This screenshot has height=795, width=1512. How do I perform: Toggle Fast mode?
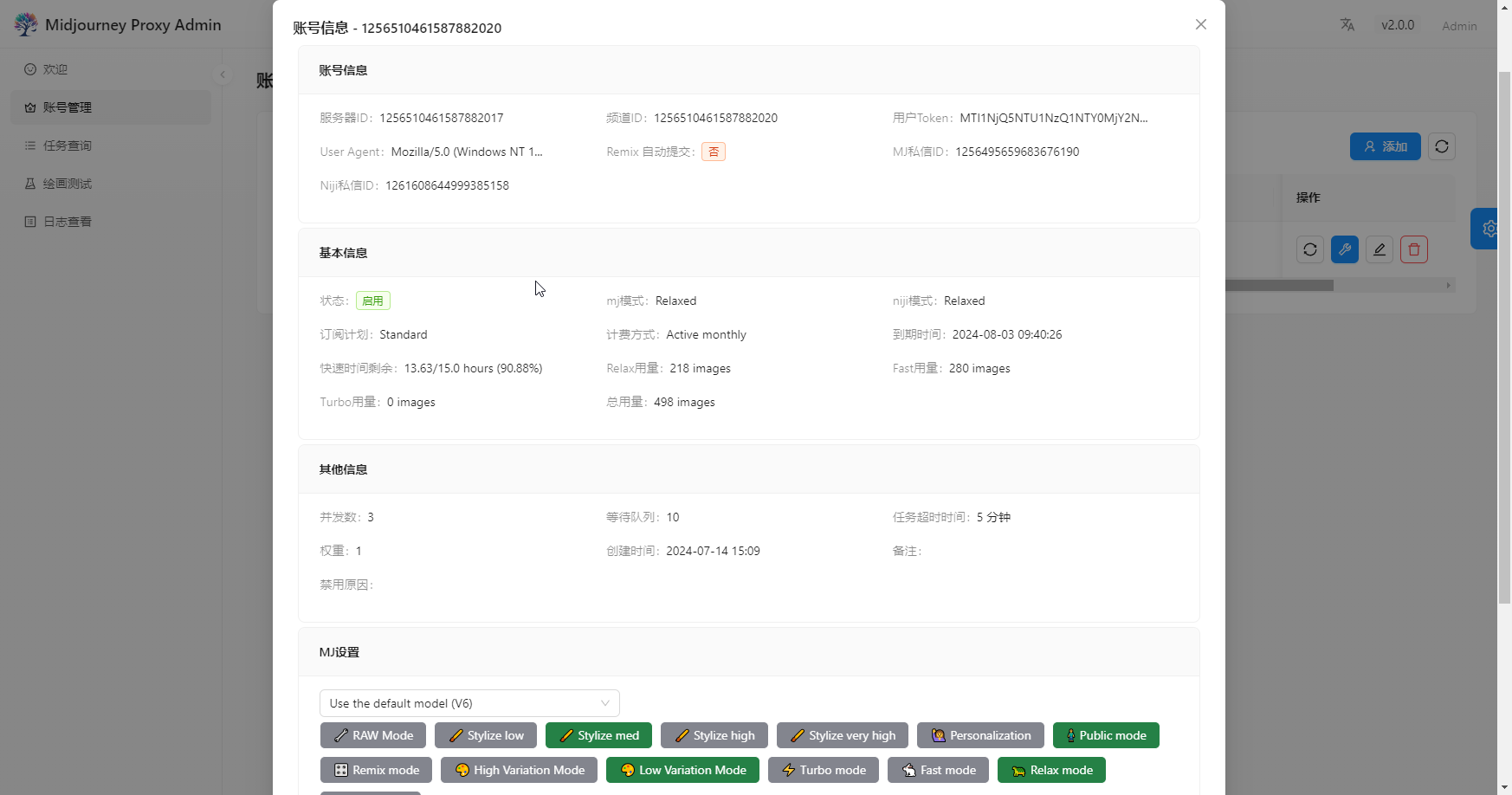pyautogui.click(x=938, y=770)
